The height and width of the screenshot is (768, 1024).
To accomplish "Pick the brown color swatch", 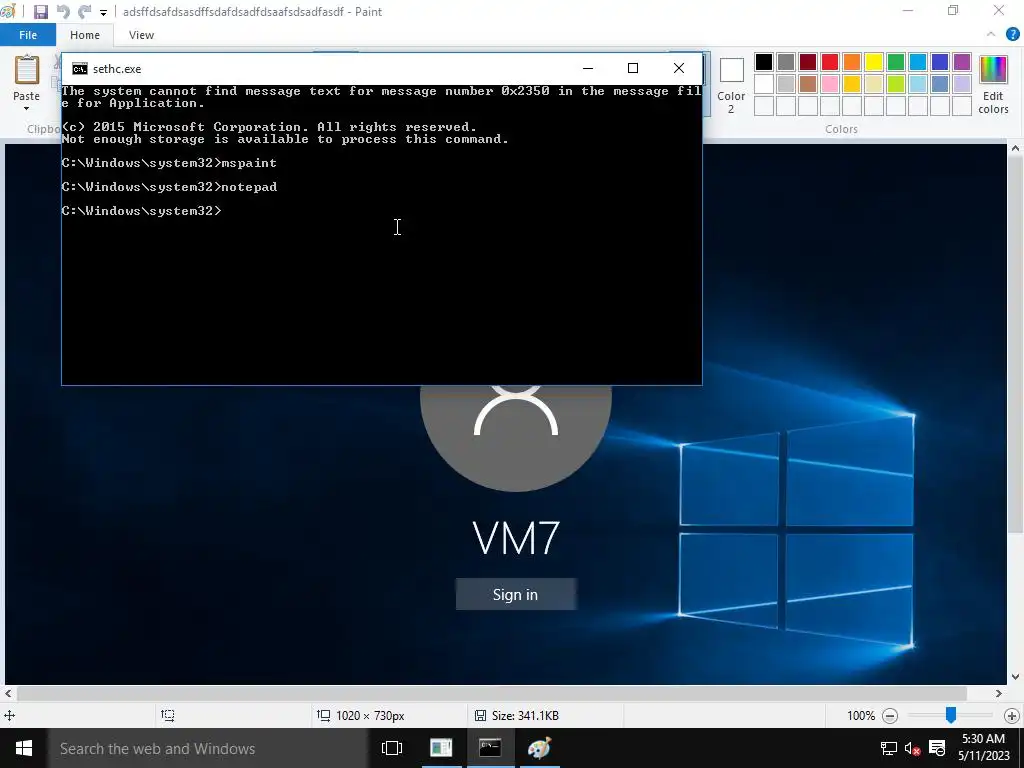I will pos(808,84).
